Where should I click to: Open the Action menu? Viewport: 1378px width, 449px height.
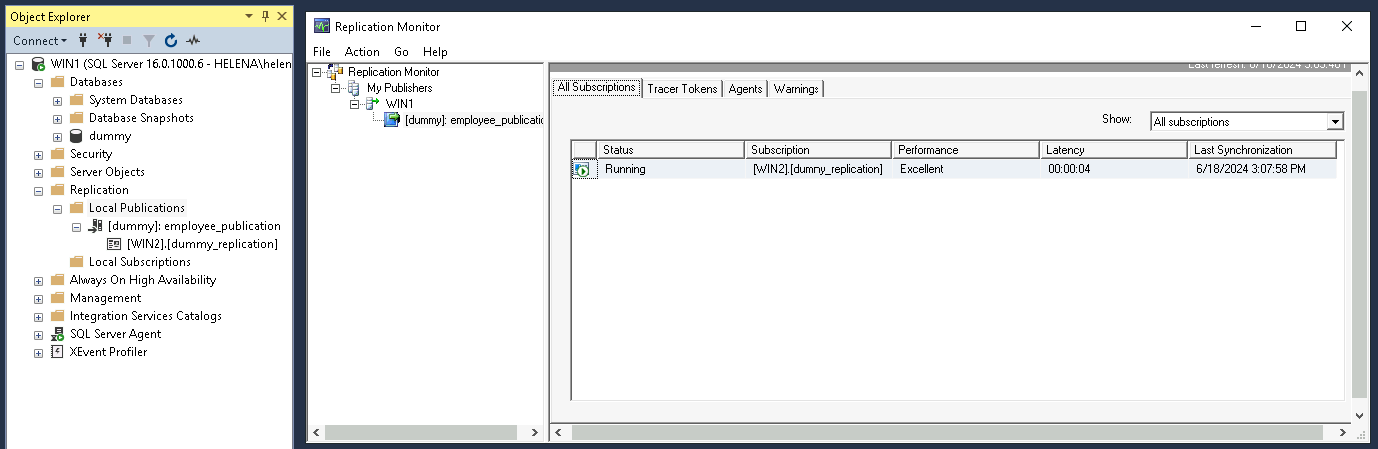pos(362,52)
